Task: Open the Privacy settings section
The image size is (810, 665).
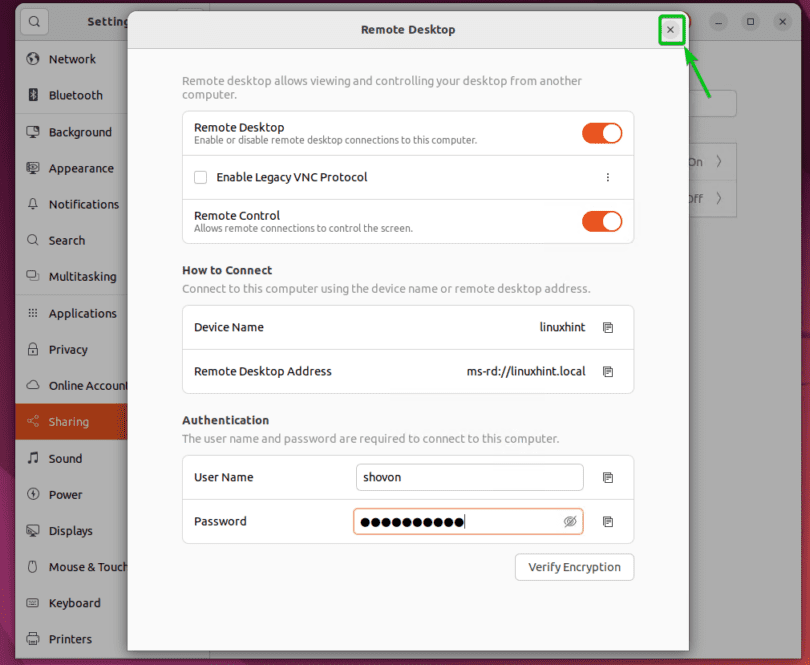Action: (x=68, y=349)
